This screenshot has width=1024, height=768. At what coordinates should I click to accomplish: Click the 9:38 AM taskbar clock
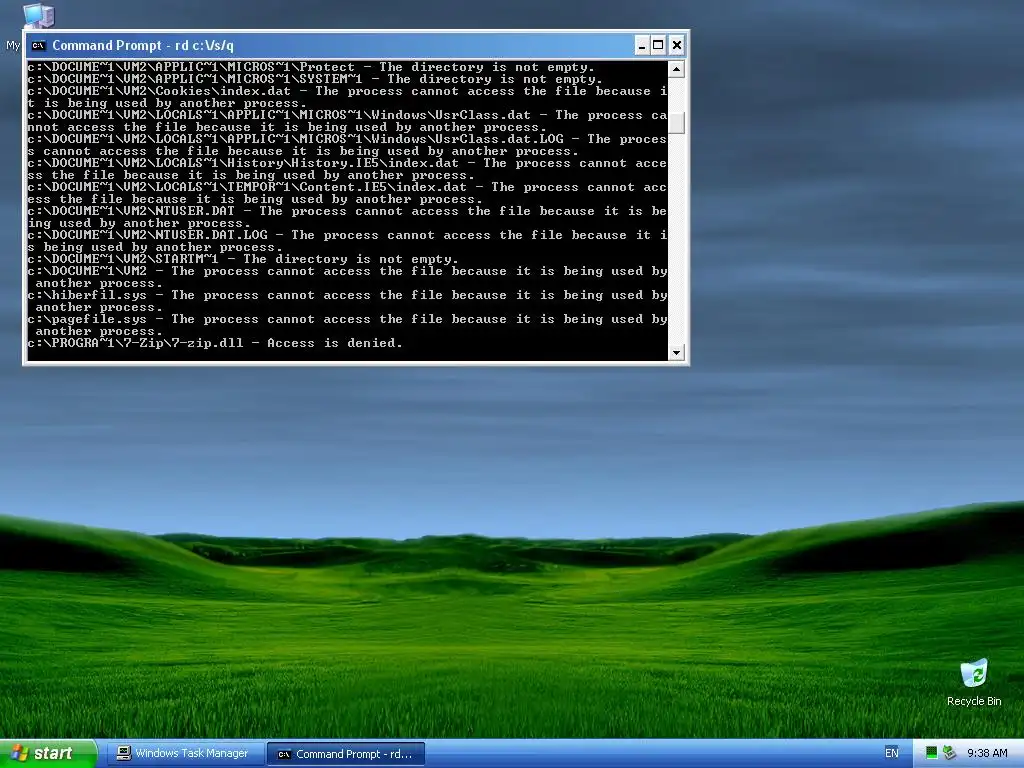point(987,753)
